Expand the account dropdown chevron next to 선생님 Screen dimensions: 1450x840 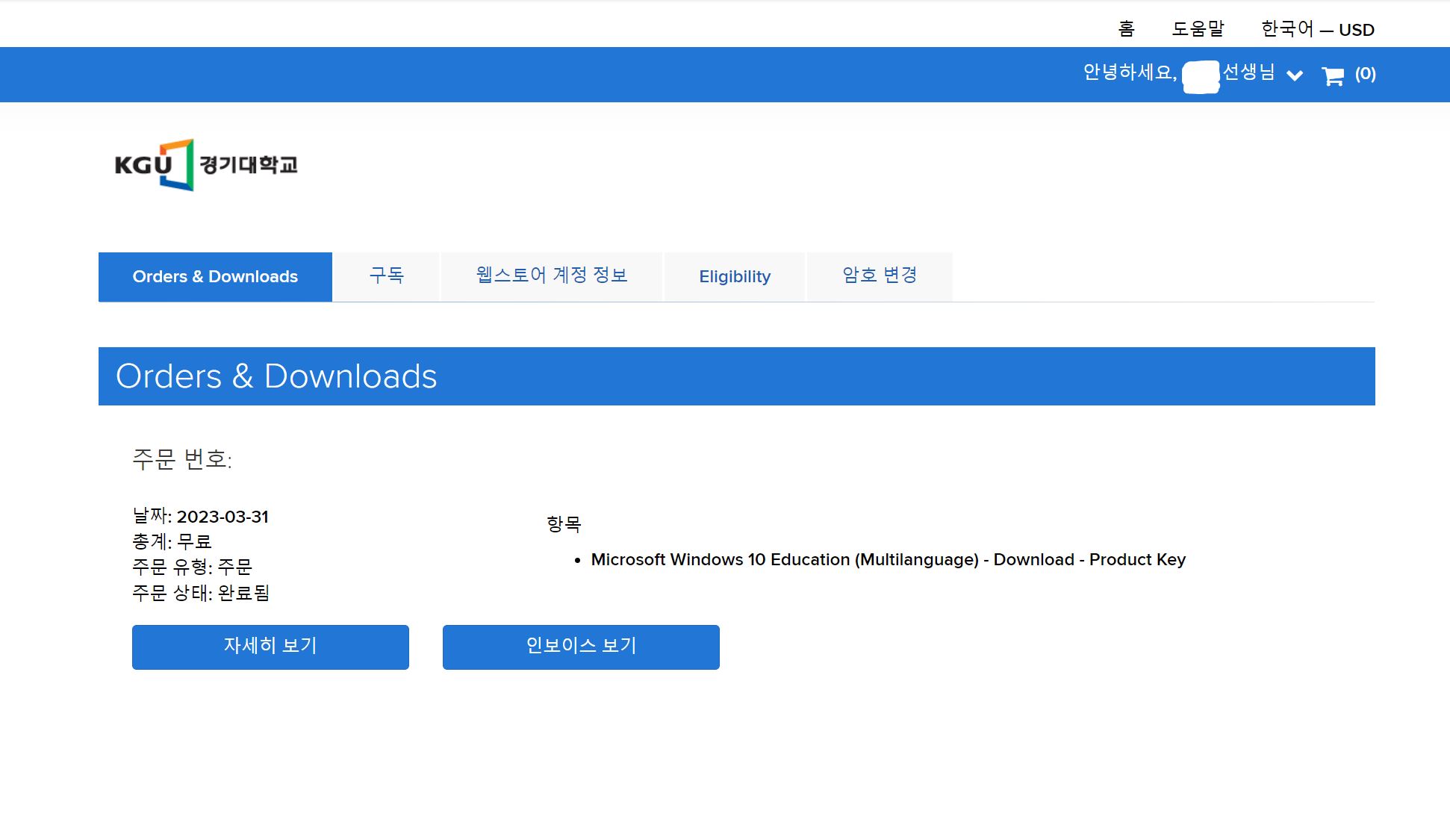[1295, 75]
